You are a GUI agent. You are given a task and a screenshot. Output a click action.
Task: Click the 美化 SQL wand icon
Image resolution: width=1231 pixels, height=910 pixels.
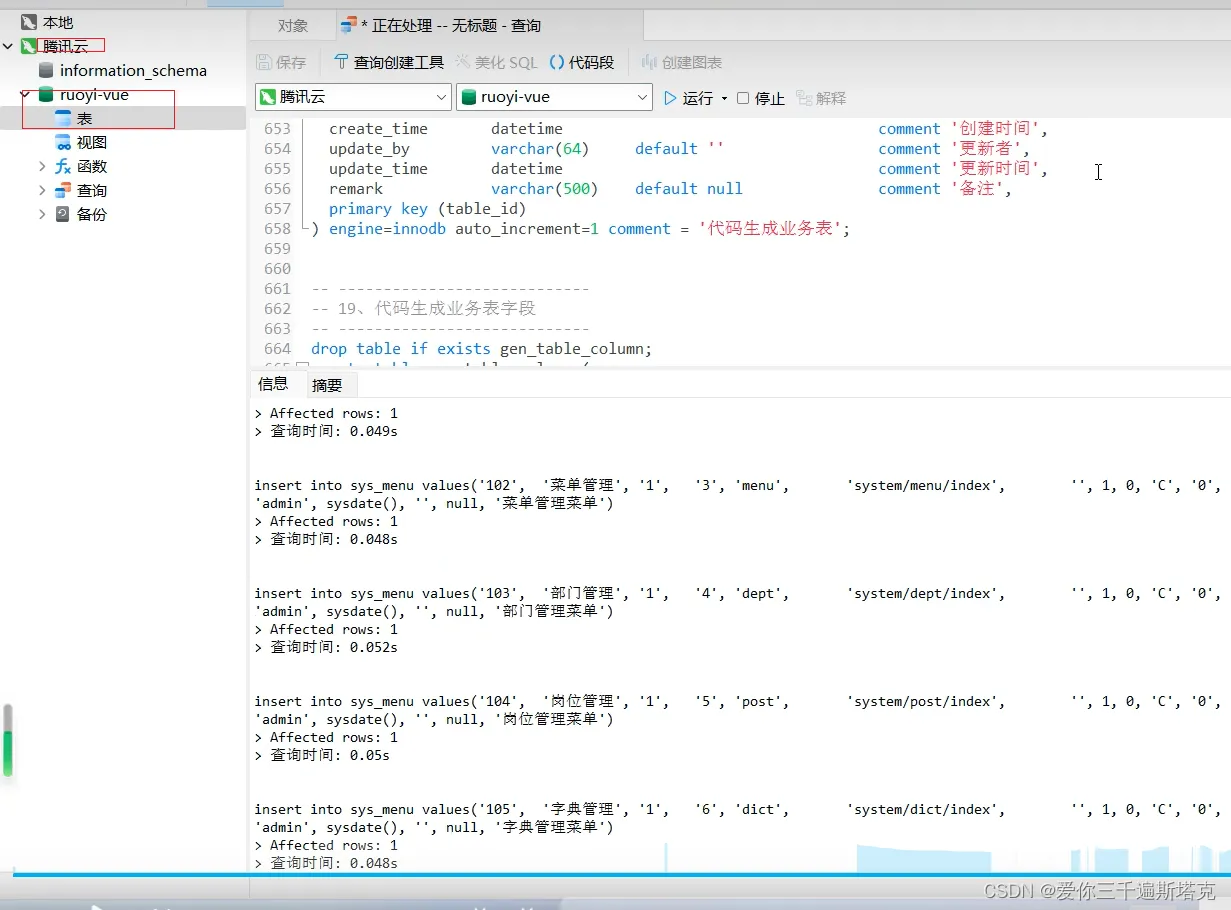click(x=463, y=62)
